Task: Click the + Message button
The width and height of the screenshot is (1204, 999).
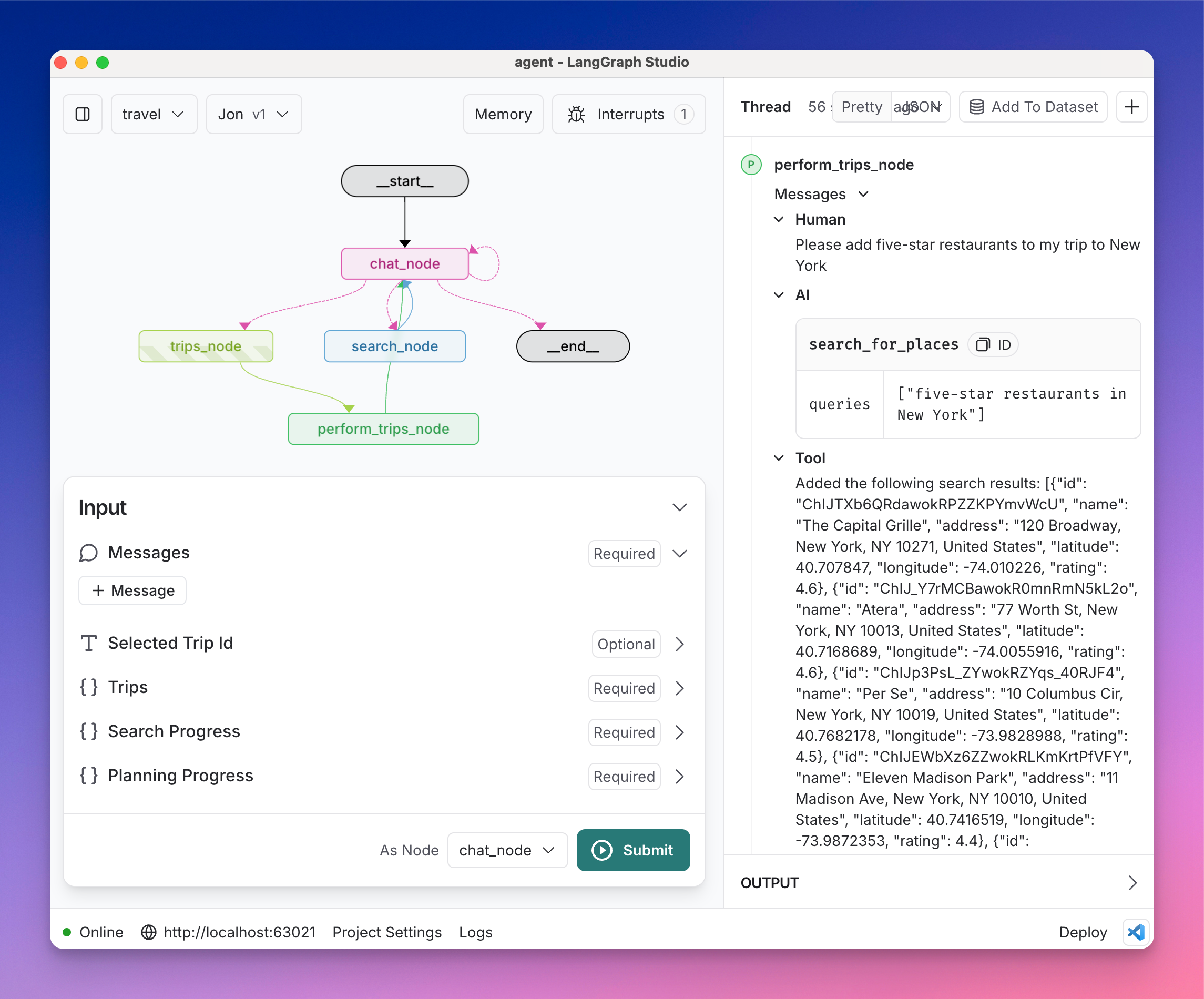Action: click(133, 590)
